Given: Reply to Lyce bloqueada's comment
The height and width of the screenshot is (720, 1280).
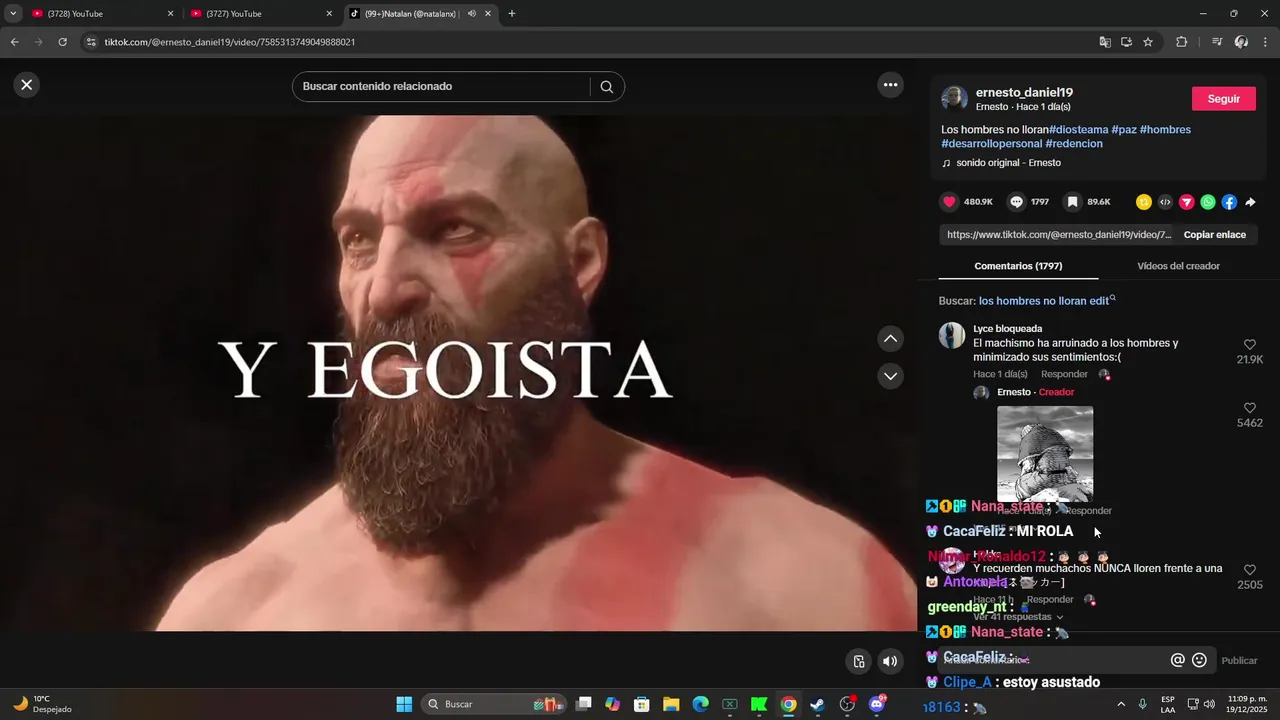Looking at the screenshot, I should 1064,374.
